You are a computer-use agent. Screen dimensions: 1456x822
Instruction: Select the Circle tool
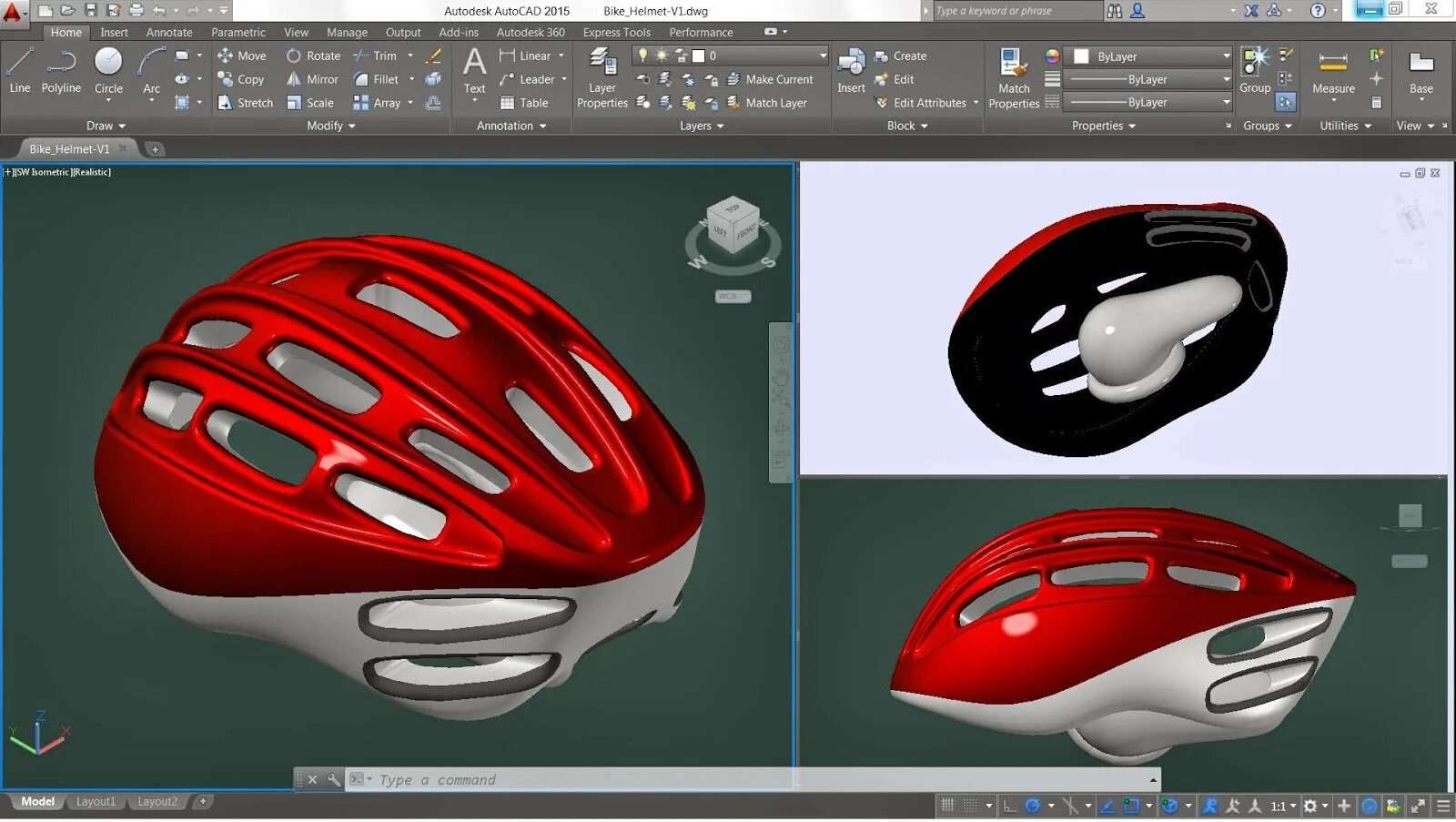pos(109,71)
